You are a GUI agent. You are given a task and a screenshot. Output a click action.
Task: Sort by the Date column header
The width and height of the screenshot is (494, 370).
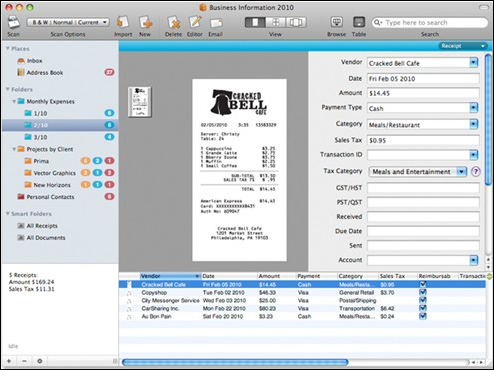pos(229,276)
